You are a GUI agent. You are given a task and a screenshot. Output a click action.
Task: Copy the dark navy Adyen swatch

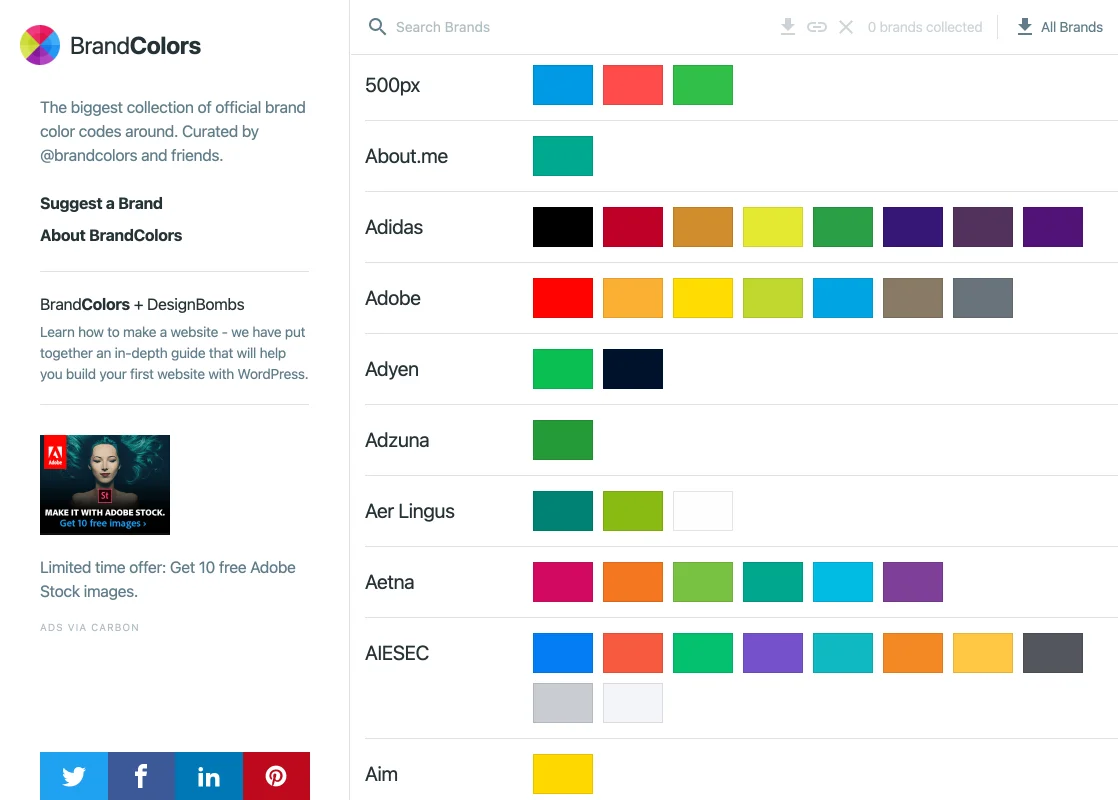632,369
